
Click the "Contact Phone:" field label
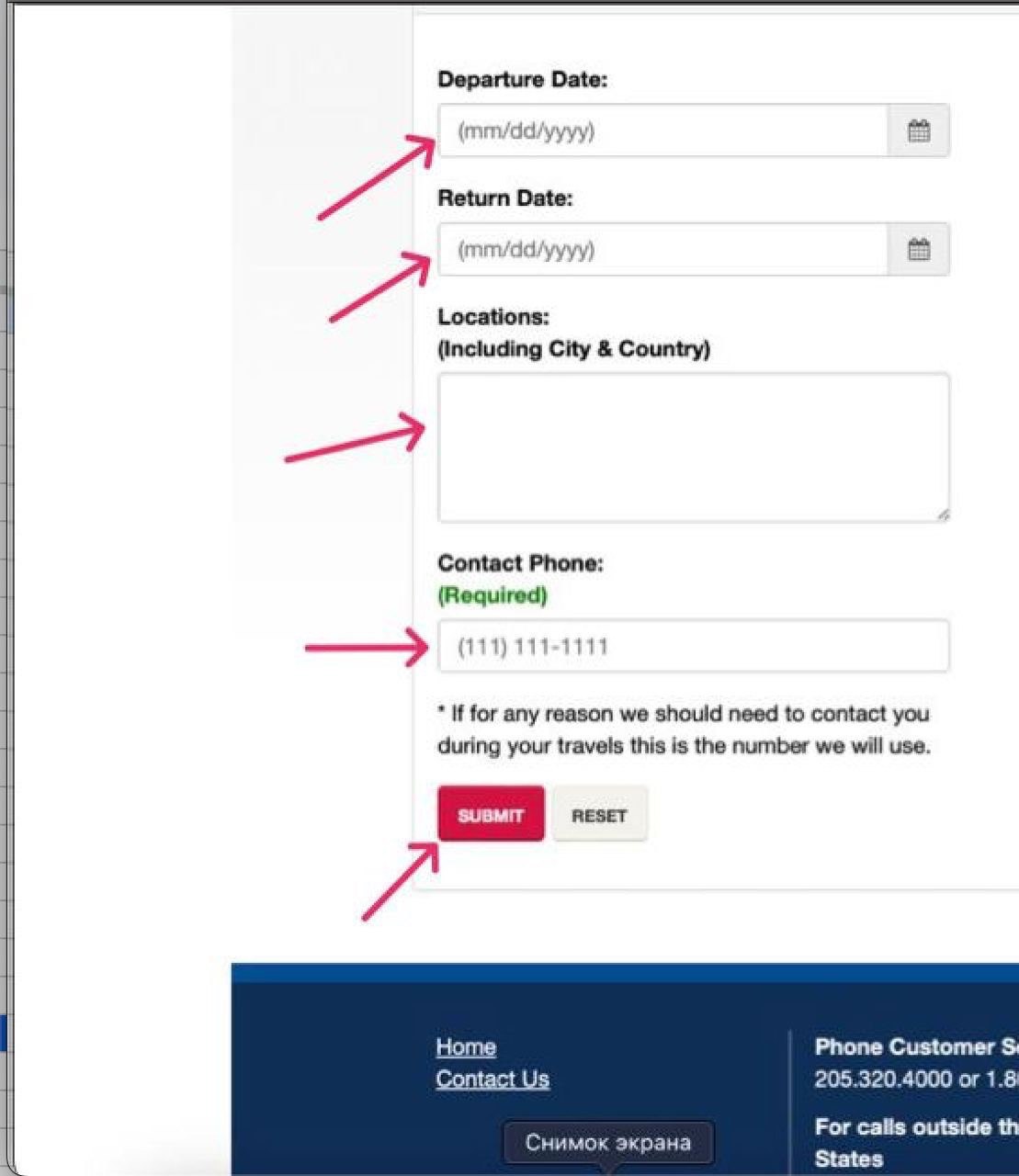pos(520,563)
